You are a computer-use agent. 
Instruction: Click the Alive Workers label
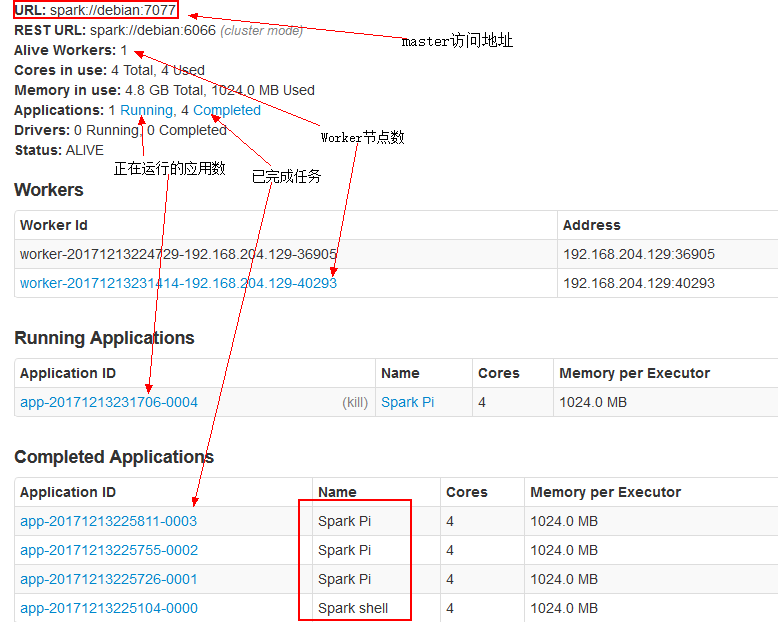coord(65,51)
